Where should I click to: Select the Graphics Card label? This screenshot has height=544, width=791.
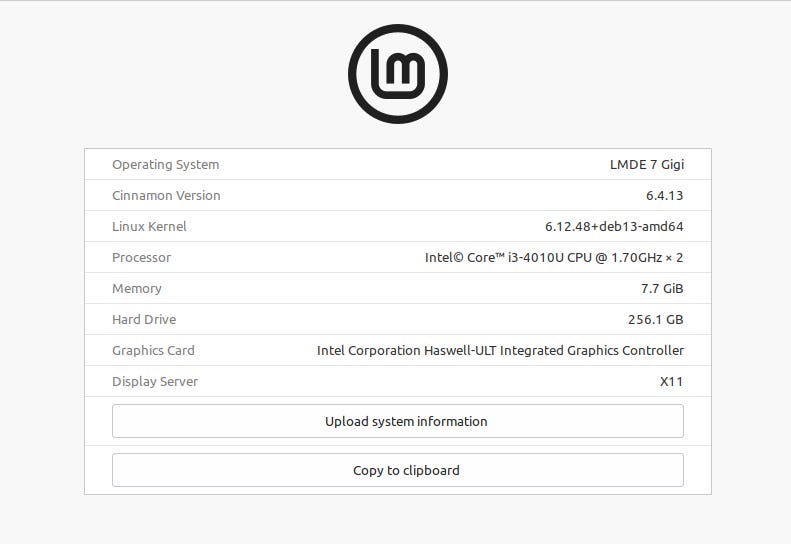[153, 350]
